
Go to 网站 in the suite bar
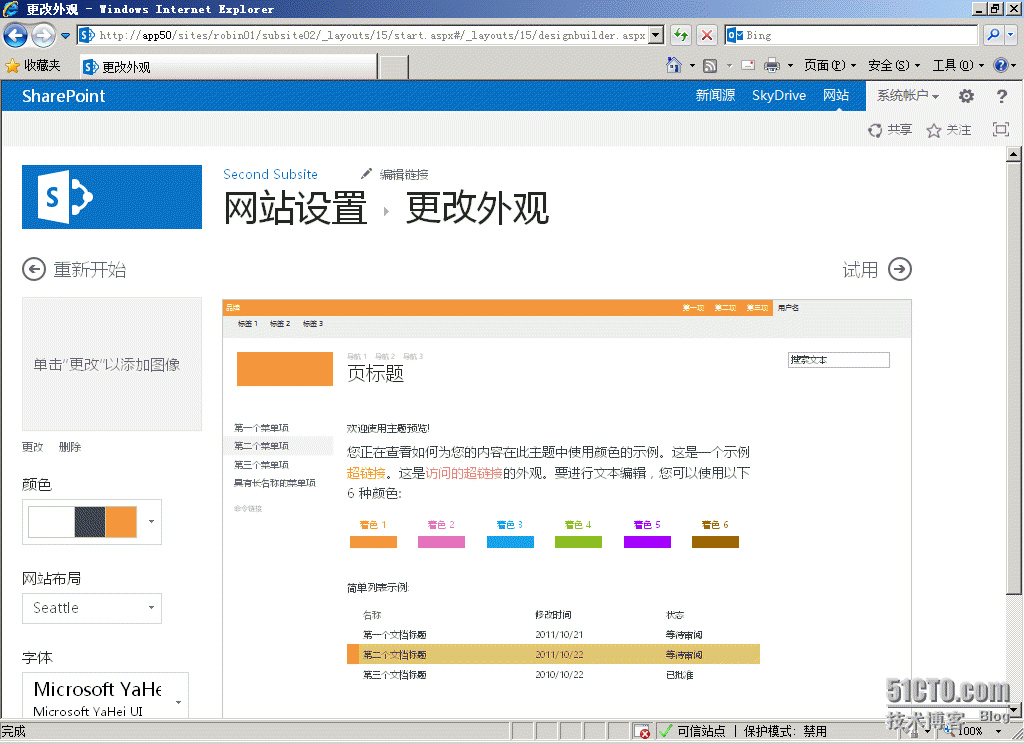836,95
